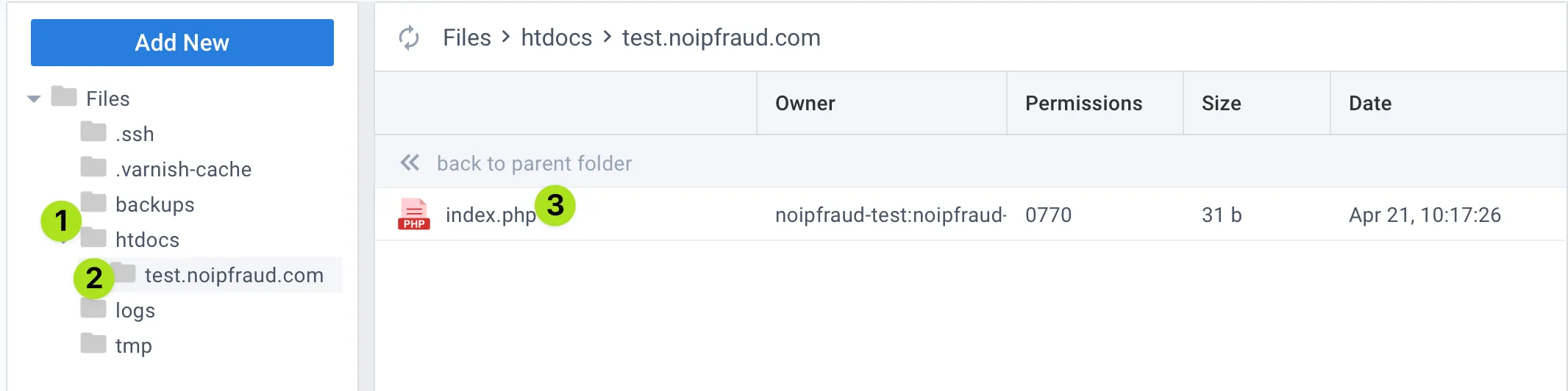Viewport: 1568px width, 391px height.
Task: Sort by the Owner column header
Action: (x=805, y=104)
